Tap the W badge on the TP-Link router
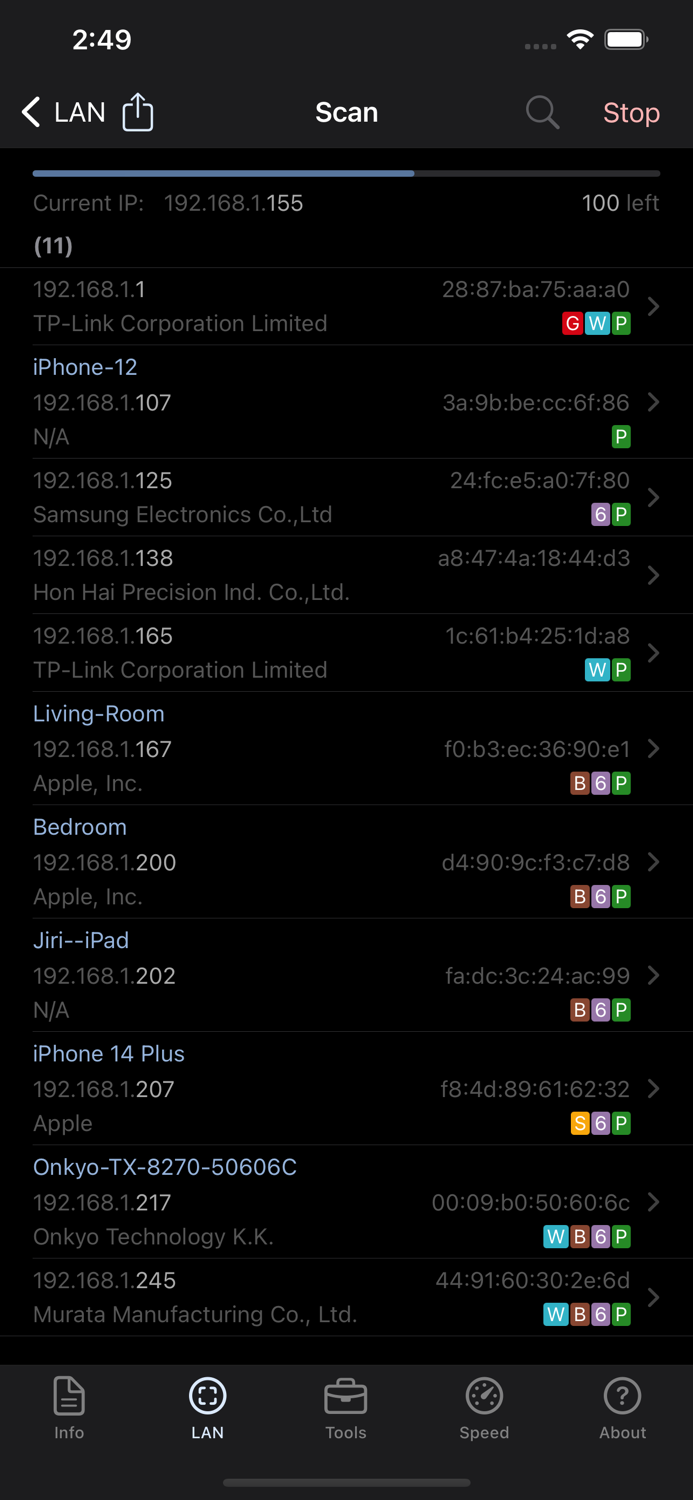Image resolution: width=693 pixels, height=1500 pixels. coord(596,323)
